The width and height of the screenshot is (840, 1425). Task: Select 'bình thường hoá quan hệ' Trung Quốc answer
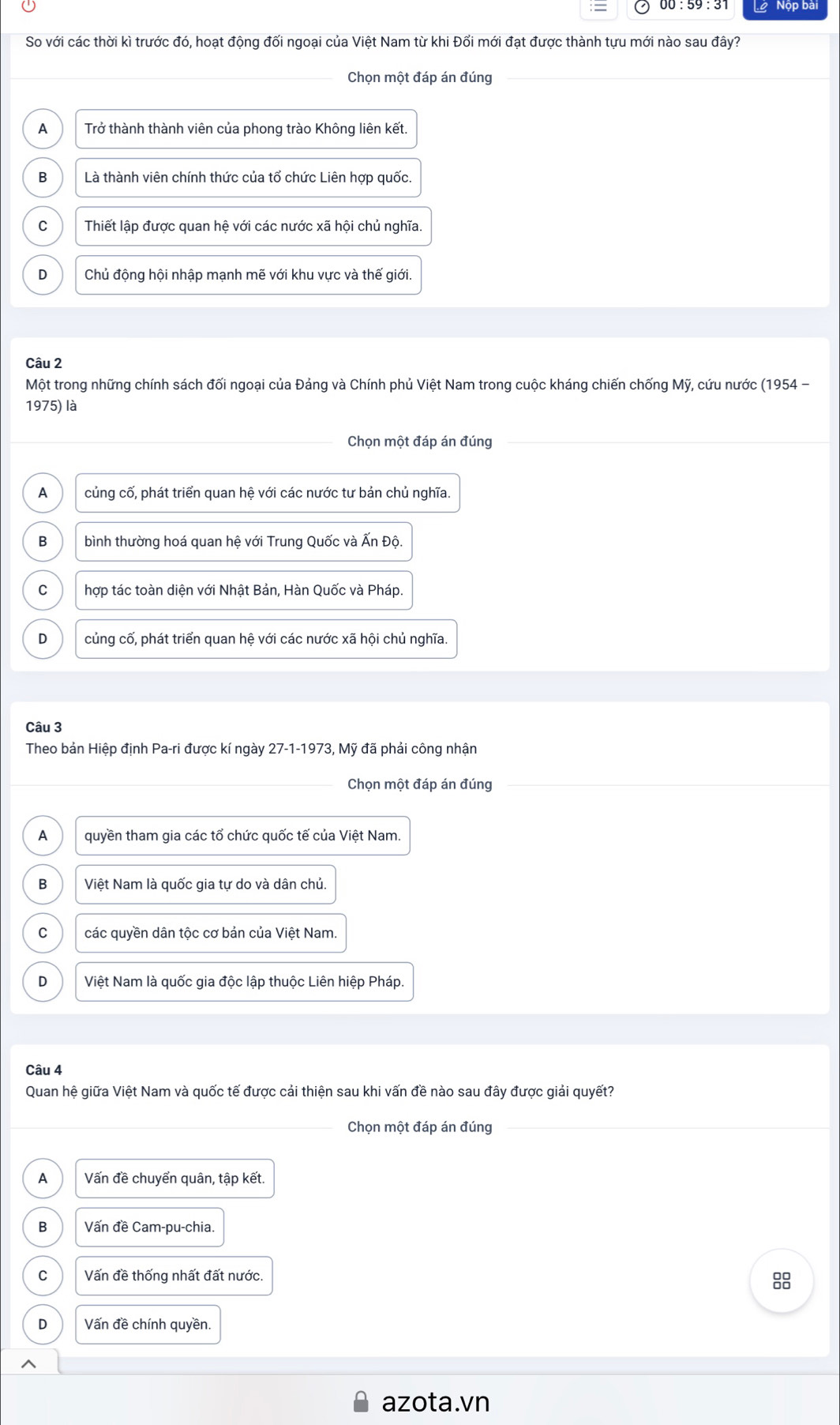243,542
